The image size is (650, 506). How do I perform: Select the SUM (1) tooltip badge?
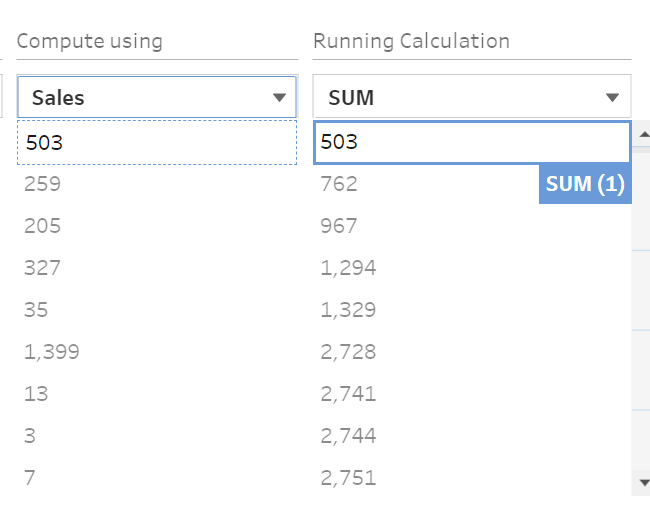coord(585,184)
